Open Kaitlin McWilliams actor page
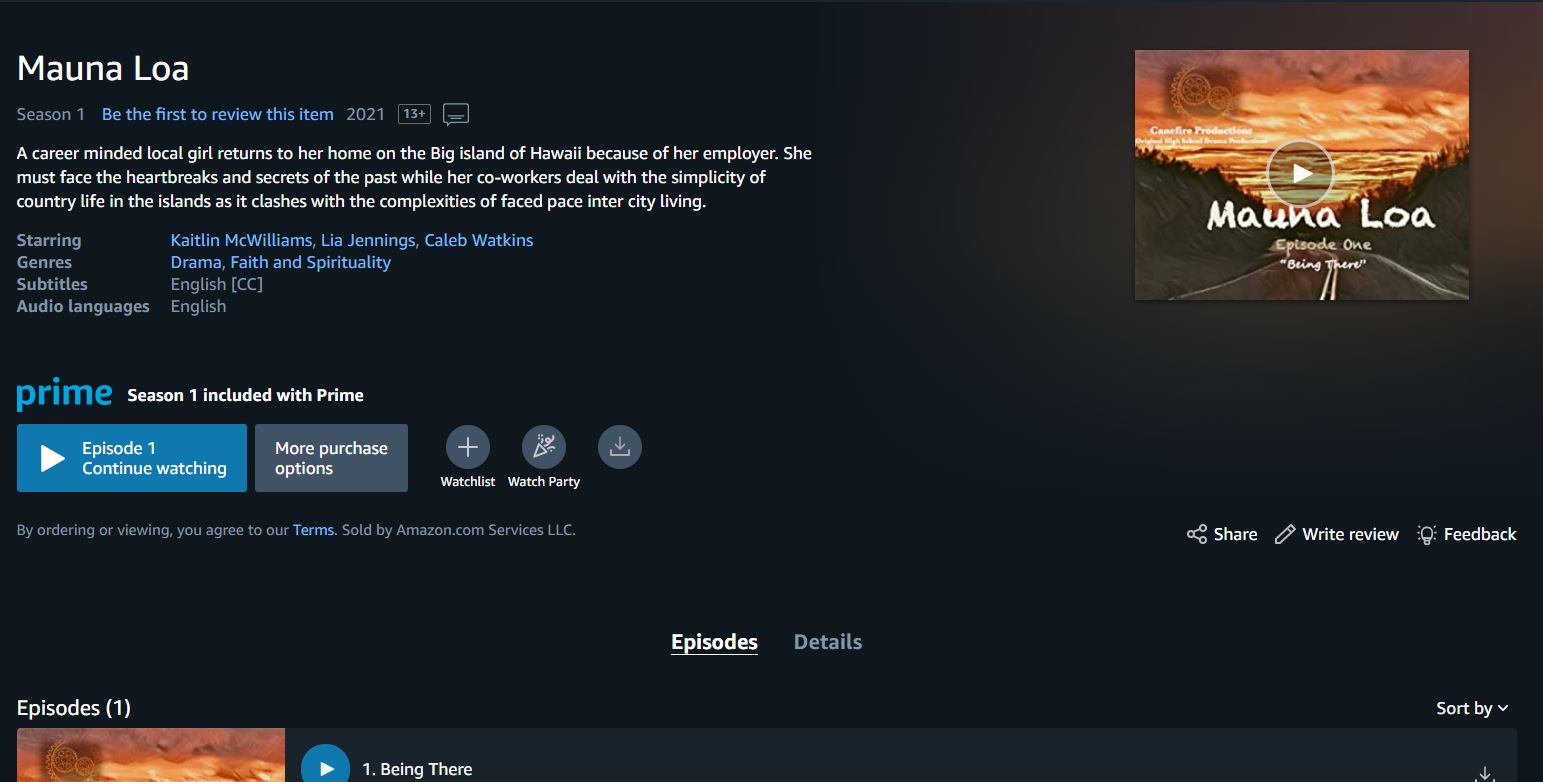Viewport: 1543px width, 782px height. point(241,240)
